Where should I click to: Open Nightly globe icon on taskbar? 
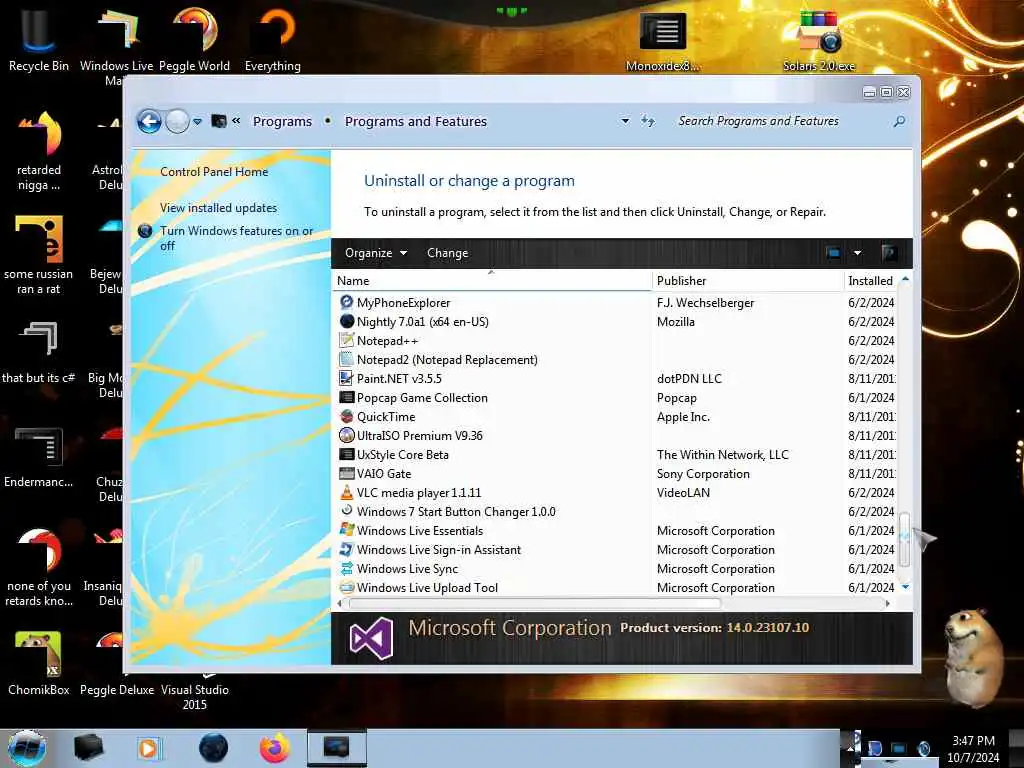click(213, 748)
